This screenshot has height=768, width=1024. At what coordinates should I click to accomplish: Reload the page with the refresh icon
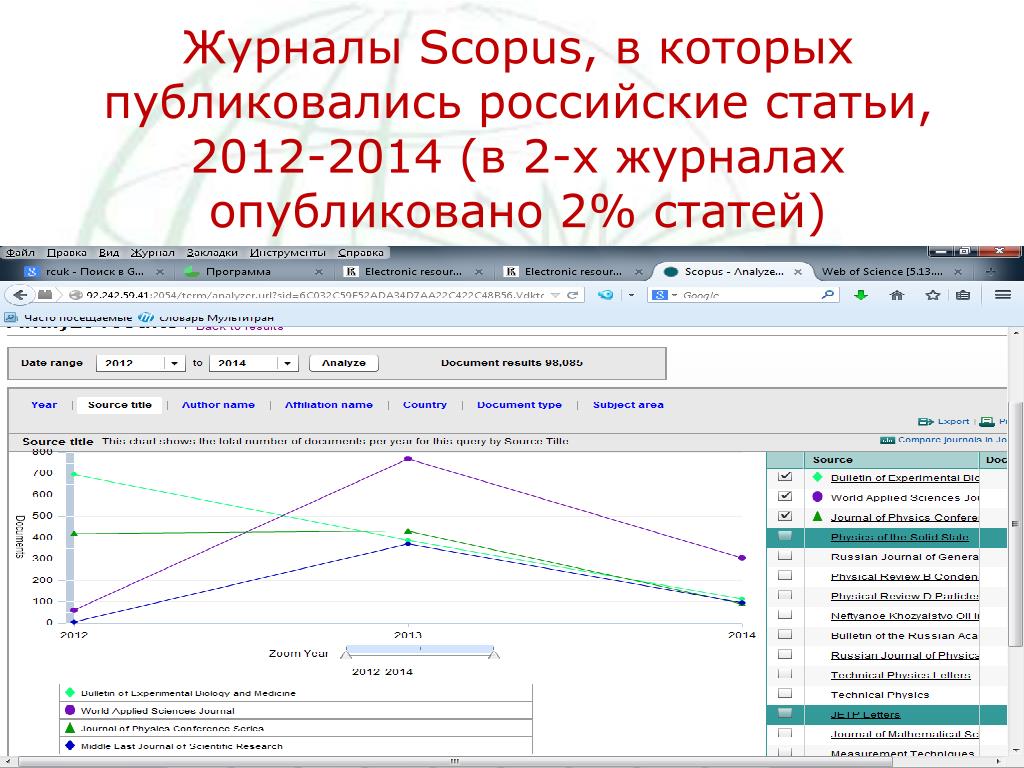[x=572, y=295]
